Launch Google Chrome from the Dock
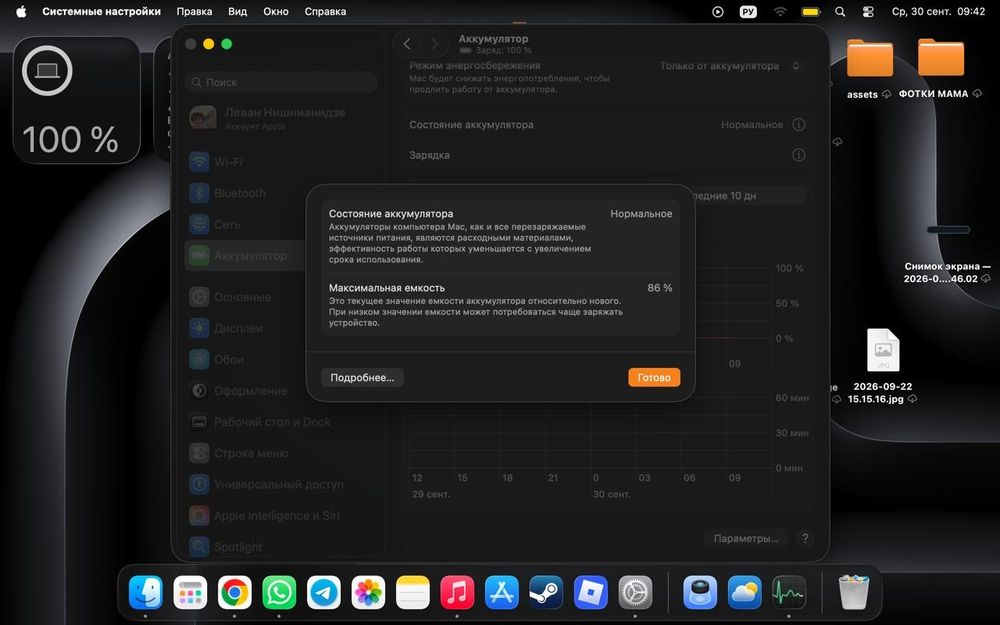 (235, 592)
